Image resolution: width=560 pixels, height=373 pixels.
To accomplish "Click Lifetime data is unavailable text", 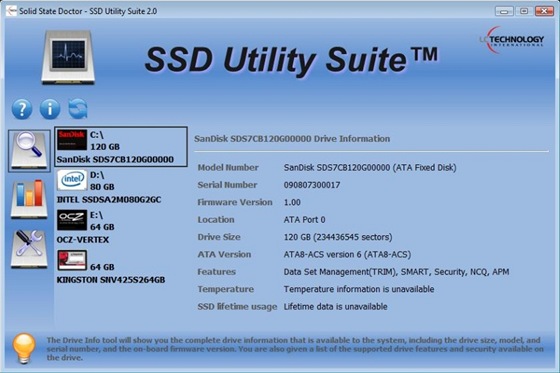I will (335, 307).
